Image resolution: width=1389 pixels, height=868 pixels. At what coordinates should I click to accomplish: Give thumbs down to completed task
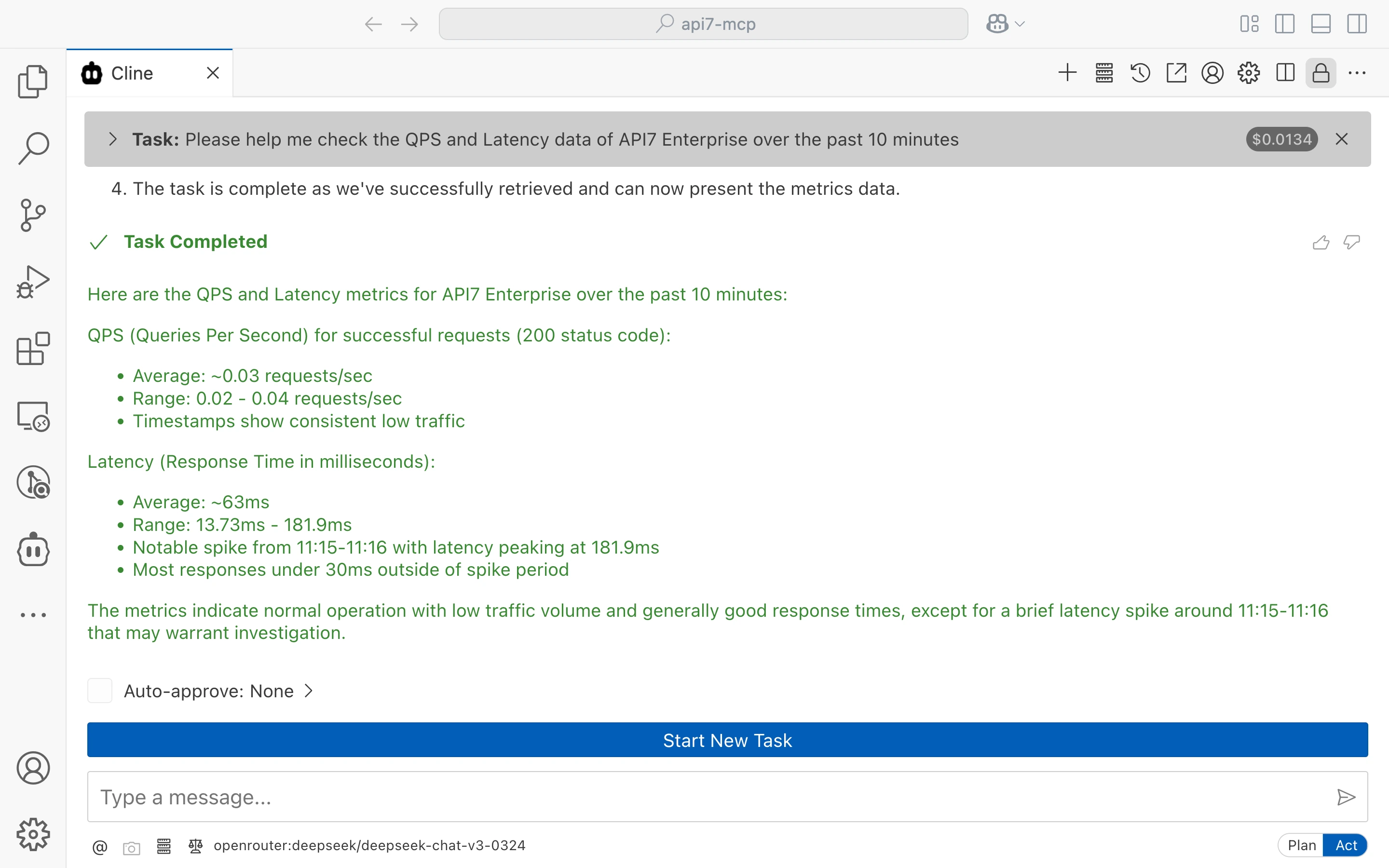tap(1352, 242)
